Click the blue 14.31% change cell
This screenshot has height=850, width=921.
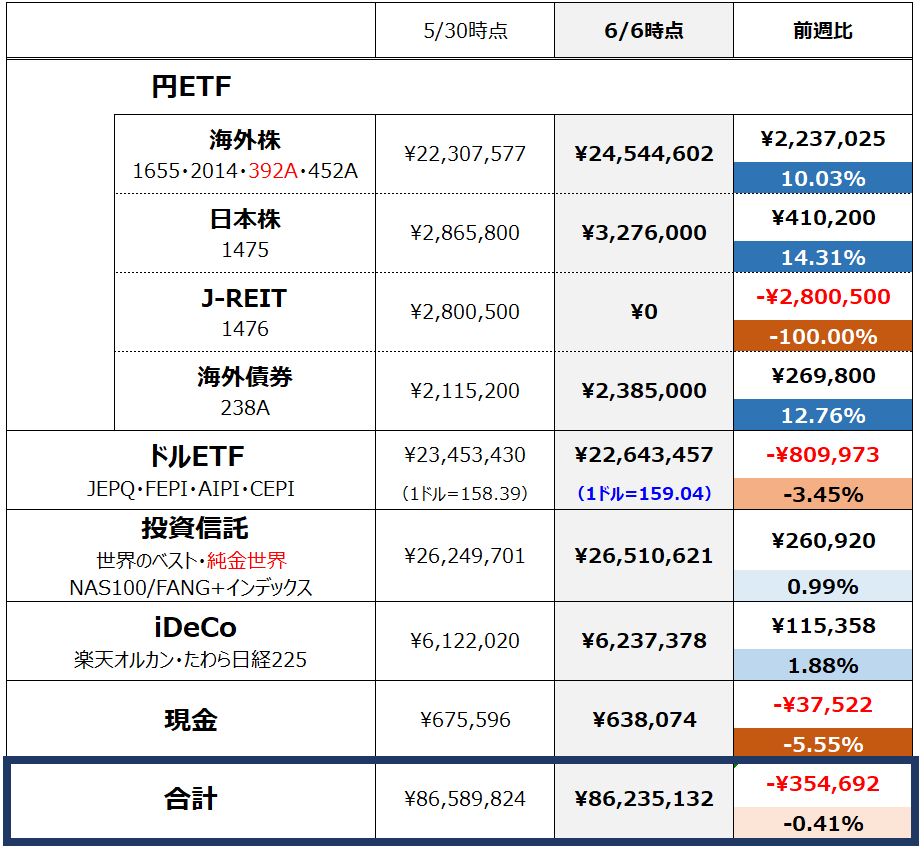[822, 257]
